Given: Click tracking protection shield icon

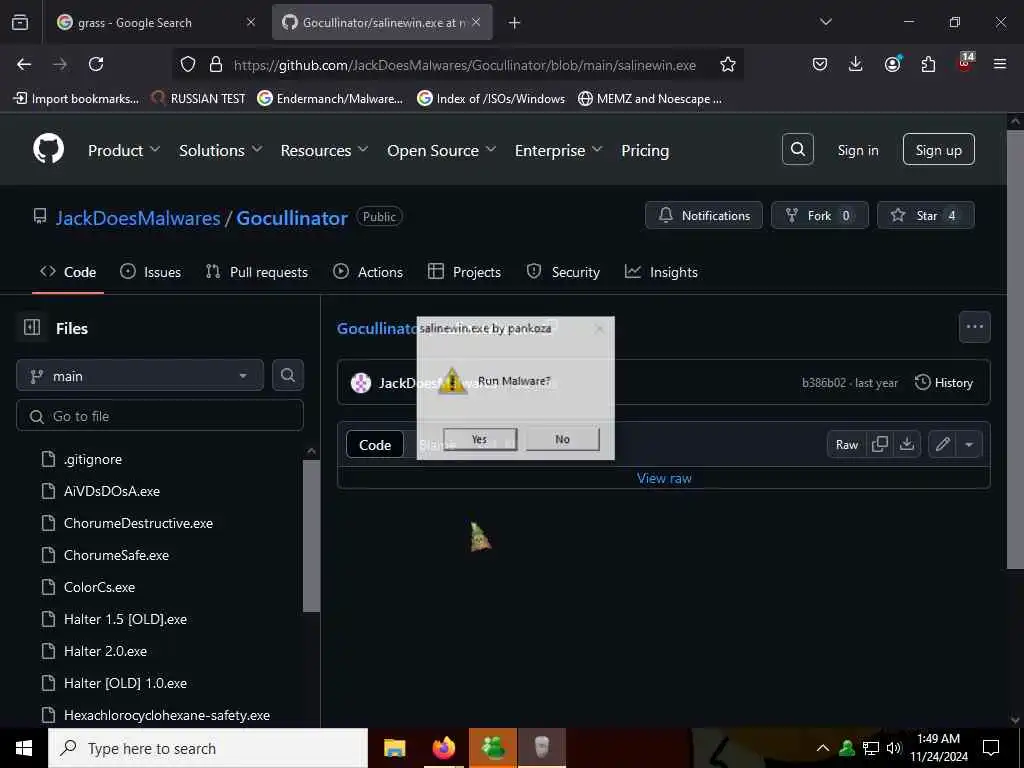Looking at the screenshot, I should click(x=188, y=65).
